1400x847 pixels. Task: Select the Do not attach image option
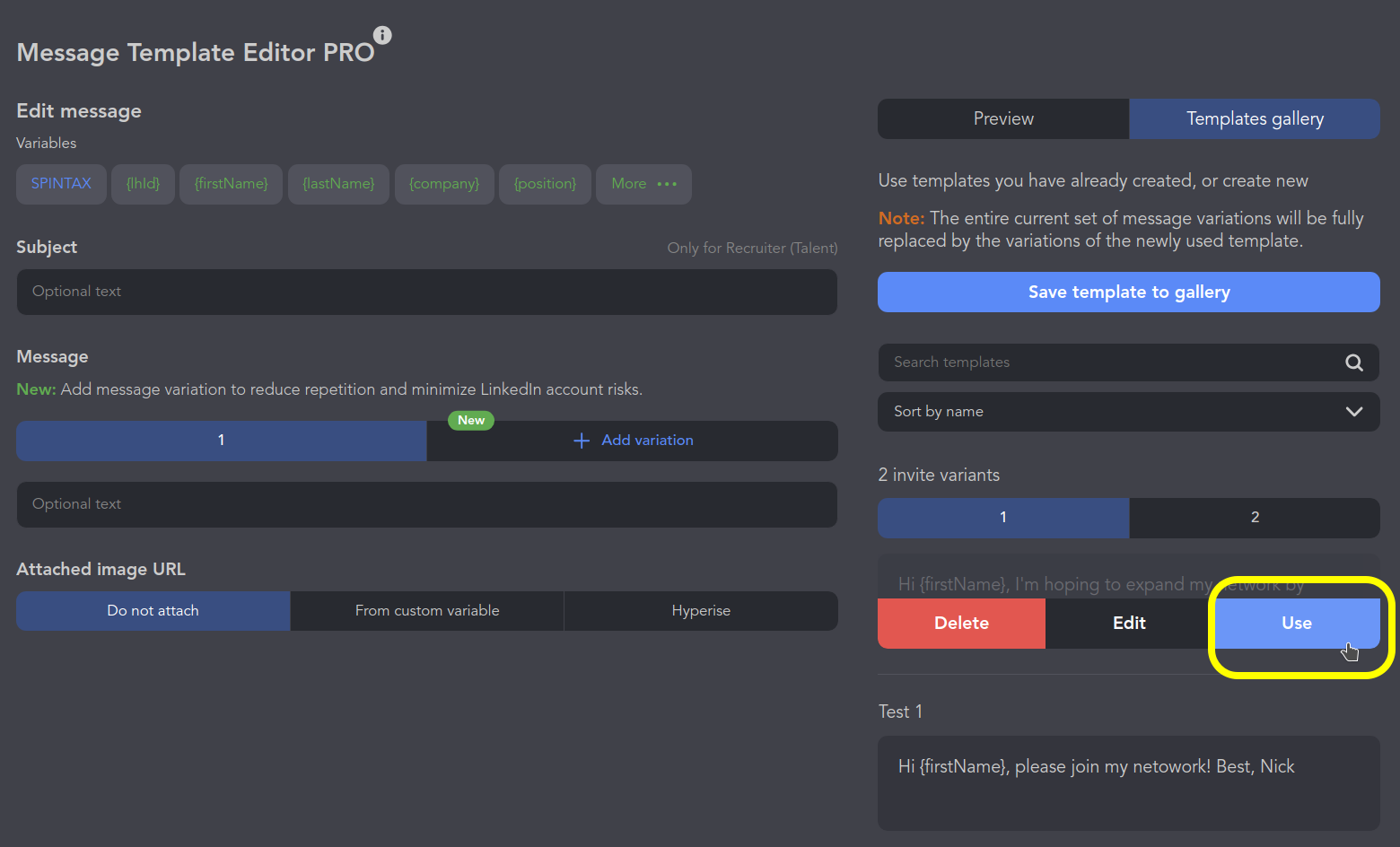(x=153, y=611)
